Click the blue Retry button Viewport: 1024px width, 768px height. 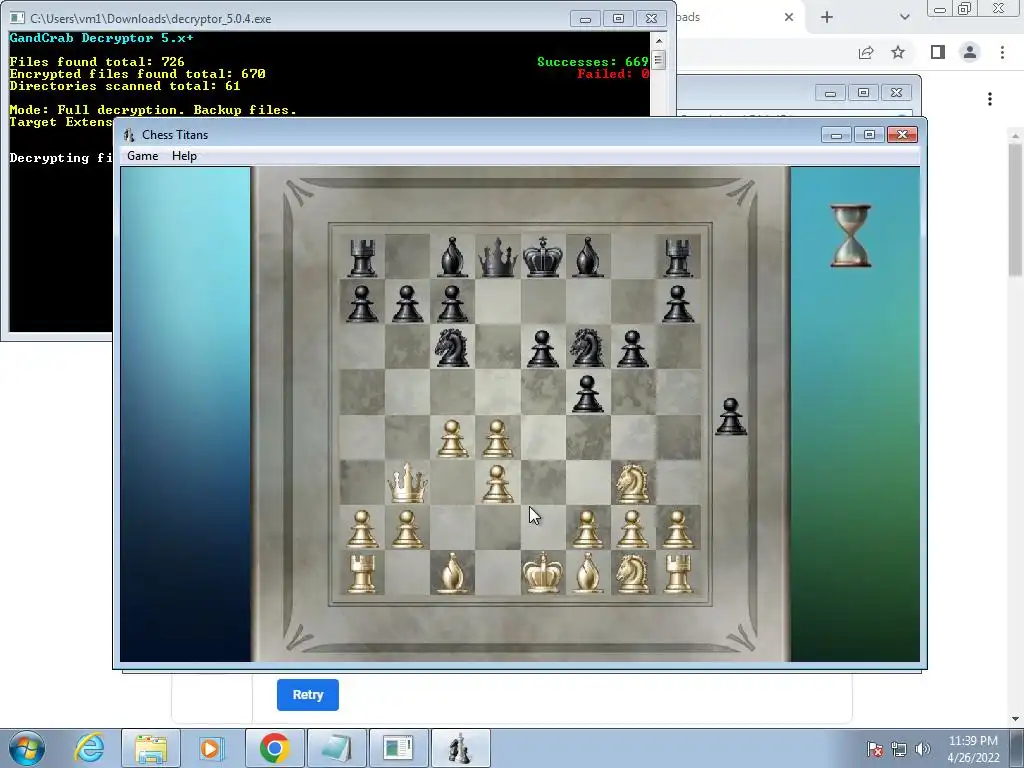pyautogui.click(x=308, y=695)
